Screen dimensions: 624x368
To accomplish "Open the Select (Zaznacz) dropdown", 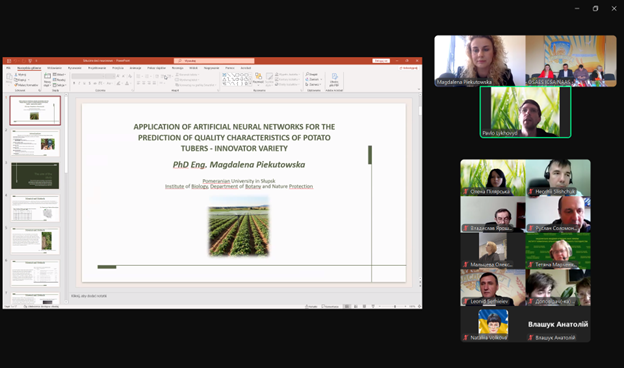I will [314, 84].
